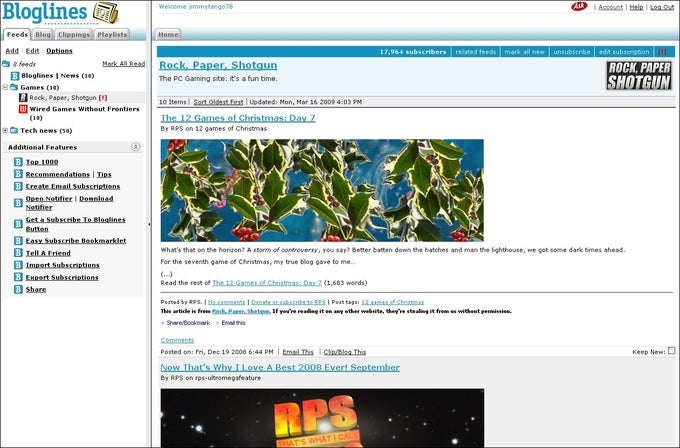Click the RPS space banner image
The width and height of the screenshot is (680, 448).
[322, 418]
